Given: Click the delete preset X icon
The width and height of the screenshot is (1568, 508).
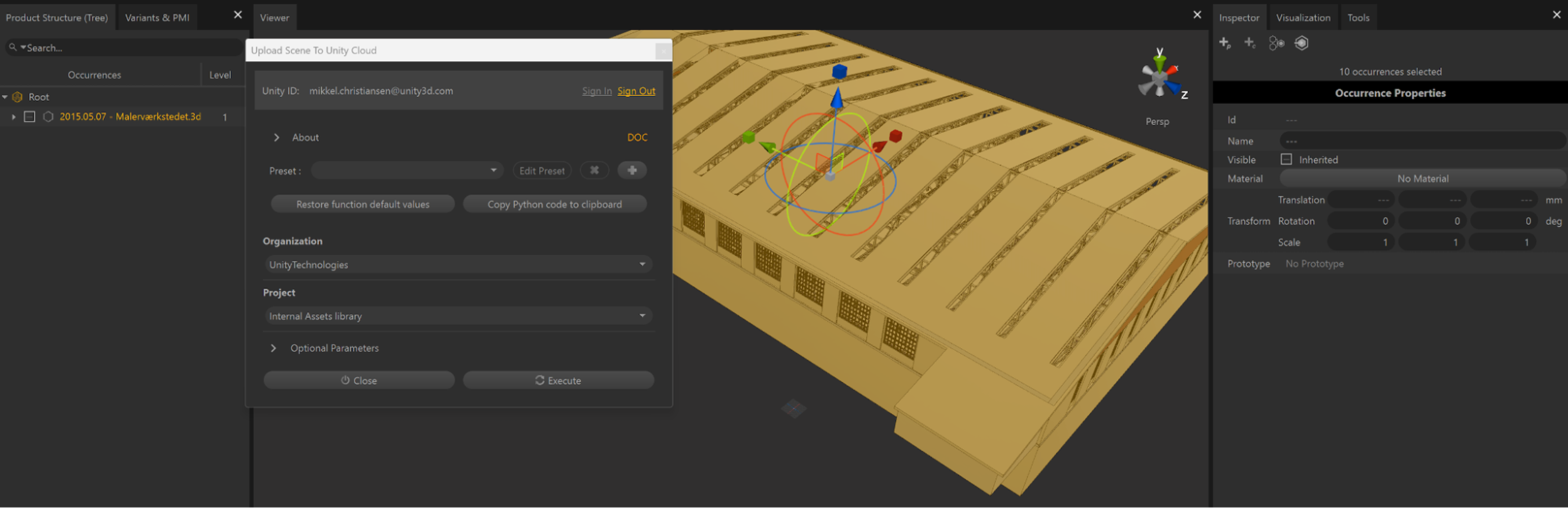Looking at the screenshot, I should point(594,170).
